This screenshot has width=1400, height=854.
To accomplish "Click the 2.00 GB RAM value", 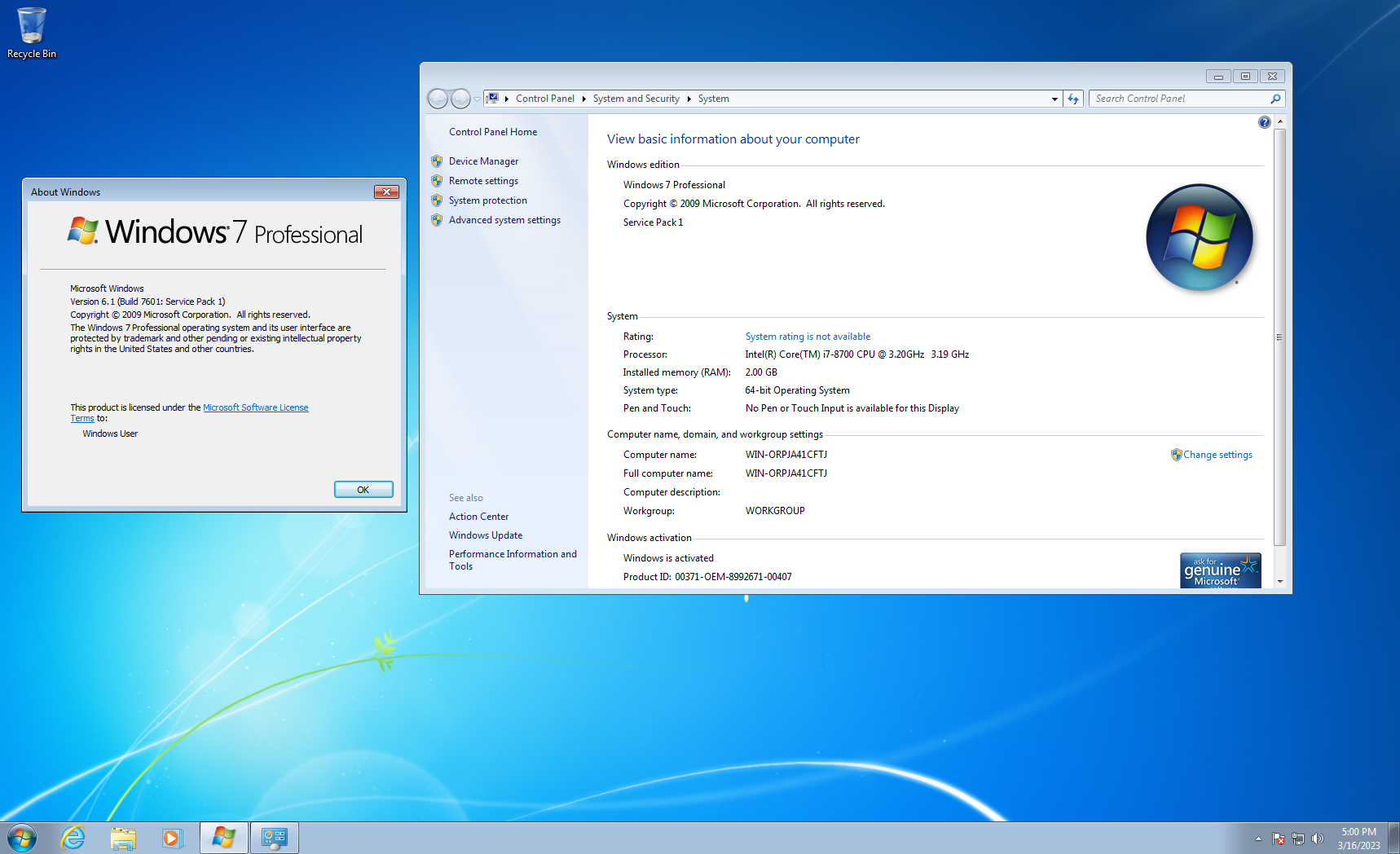I will pyautogui.click(x=761, y=372).
